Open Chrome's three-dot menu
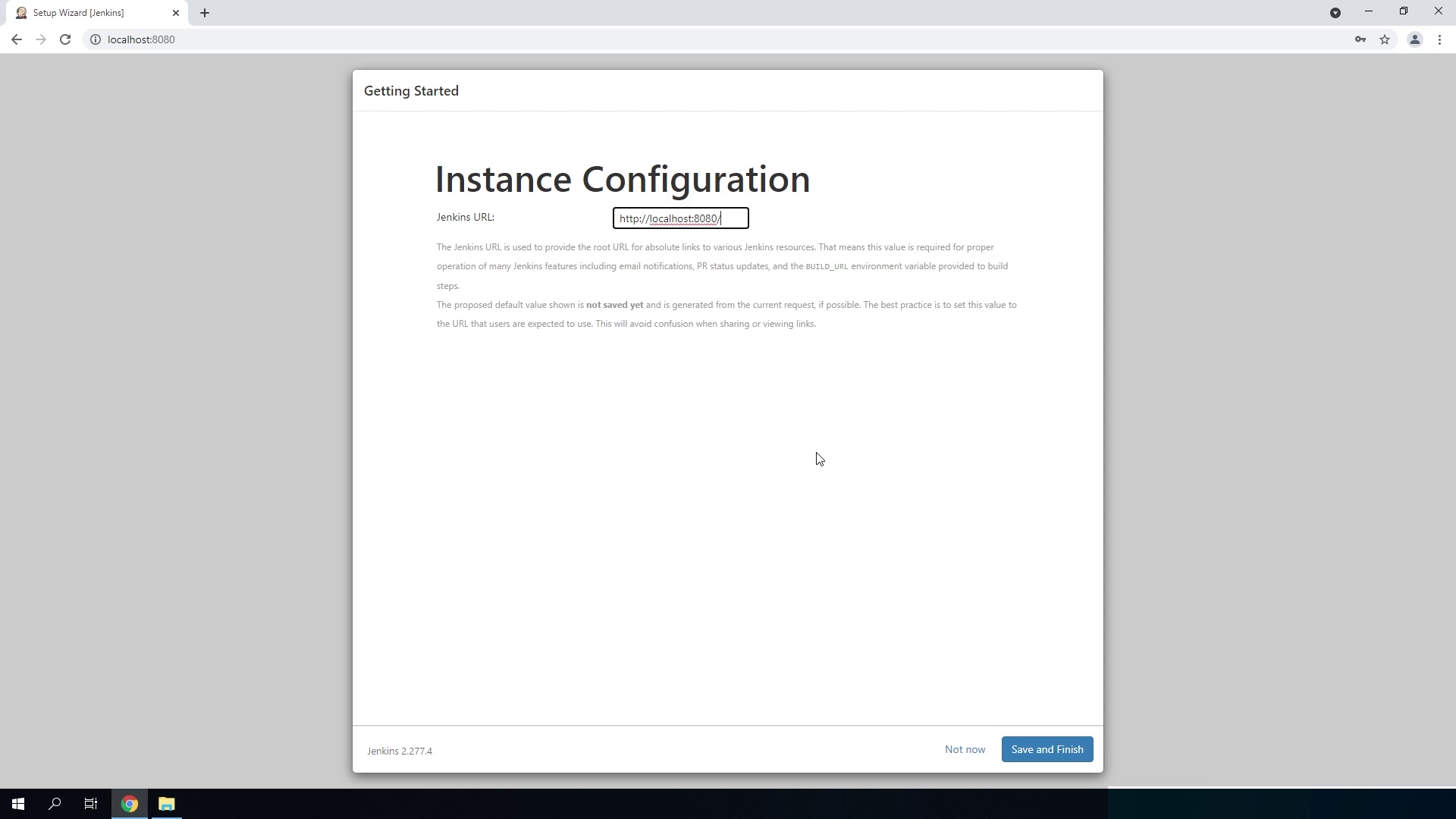This screenshot has width=1456, height=819. (1439, 39)
